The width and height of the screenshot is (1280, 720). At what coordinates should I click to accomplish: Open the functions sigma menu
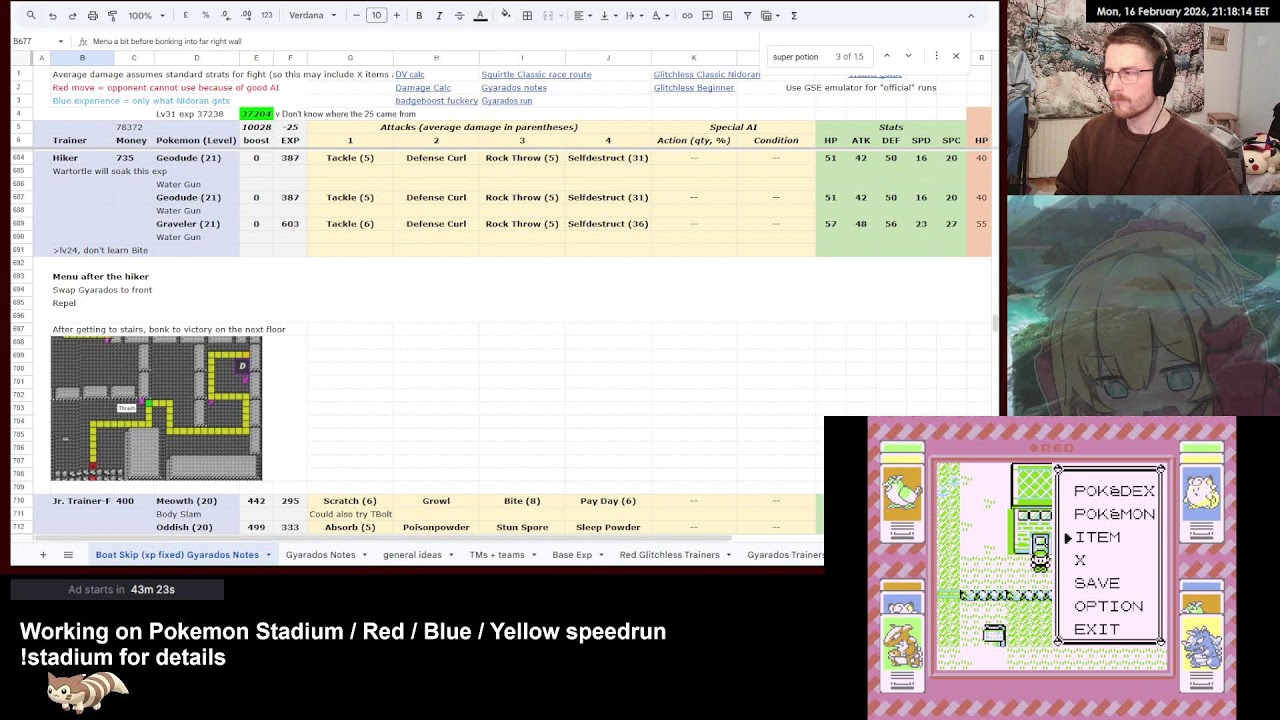click(x=794, y=16)
